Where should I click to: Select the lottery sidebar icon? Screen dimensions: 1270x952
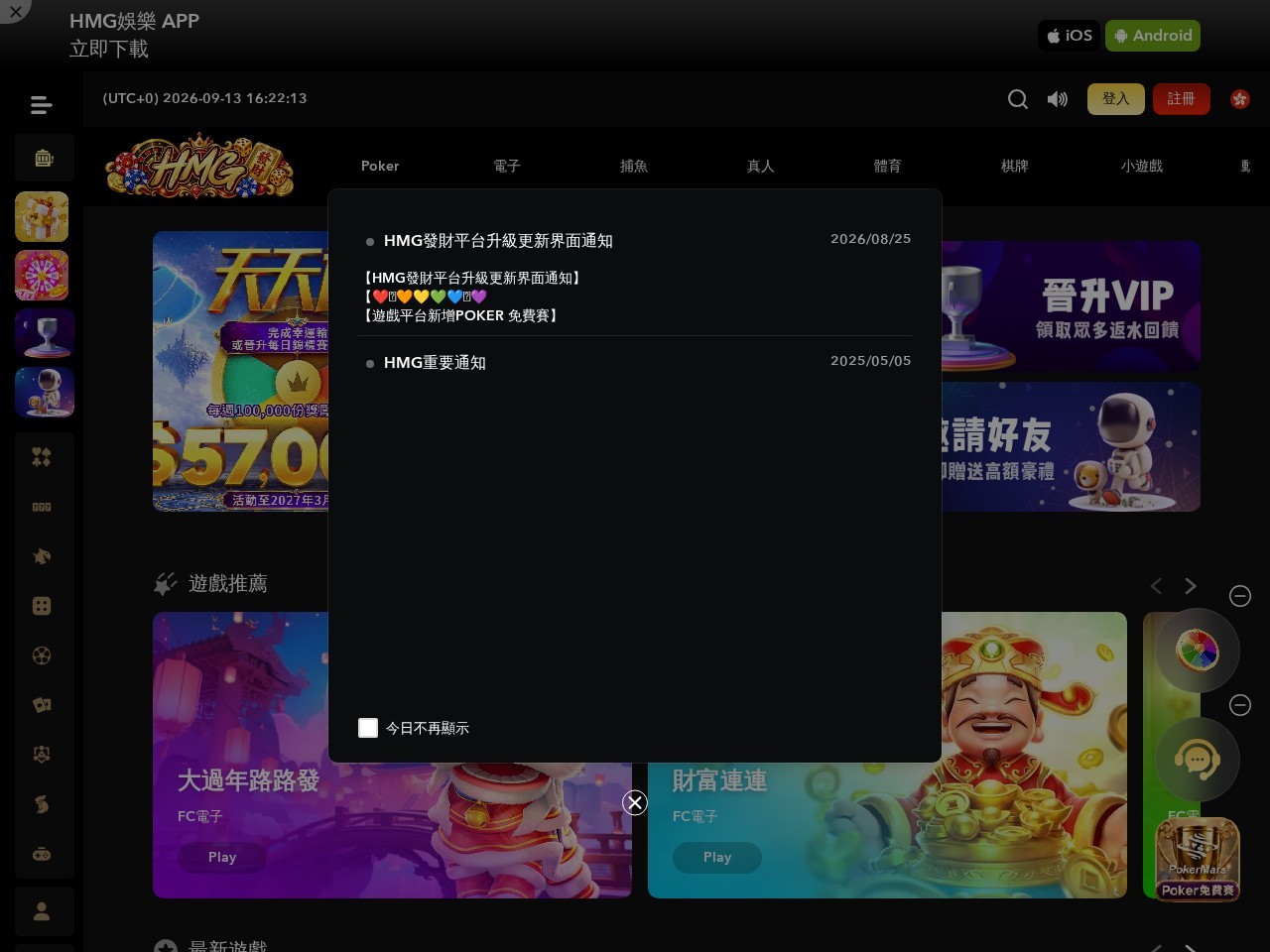[x=42, y=804]
